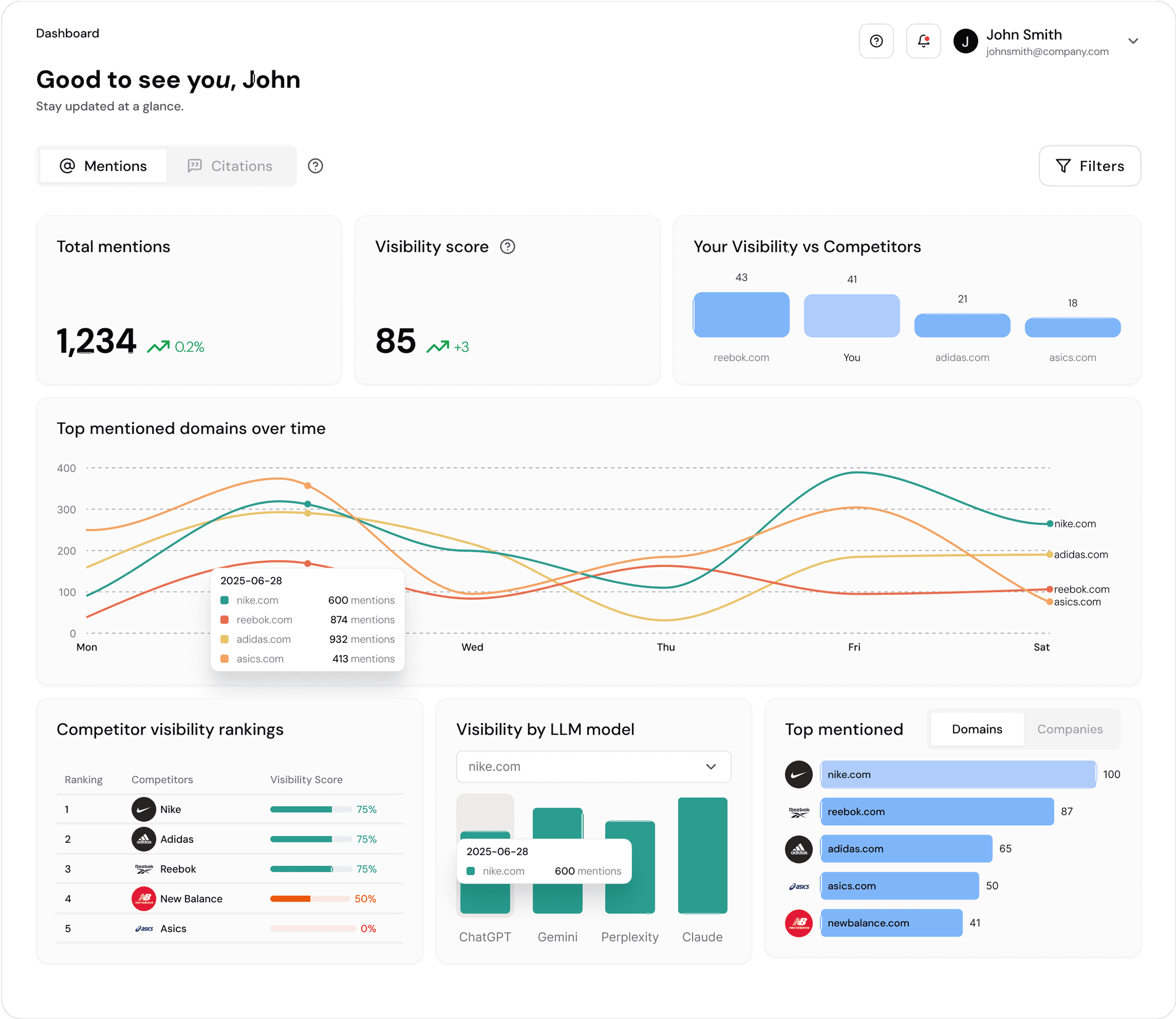The width and height of the screenshot is (1176, 1019).
Task: Click the Ranking column header
Action: click(x=84, y=780)
